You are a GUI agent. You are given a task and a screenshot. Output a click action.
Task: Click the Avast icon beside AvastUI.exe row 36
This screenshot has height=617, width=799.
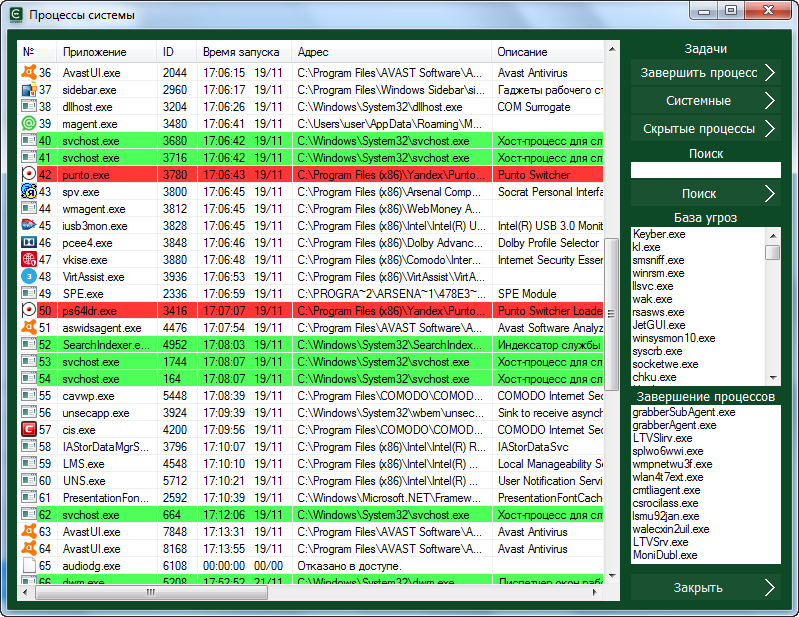coord(29,73)
